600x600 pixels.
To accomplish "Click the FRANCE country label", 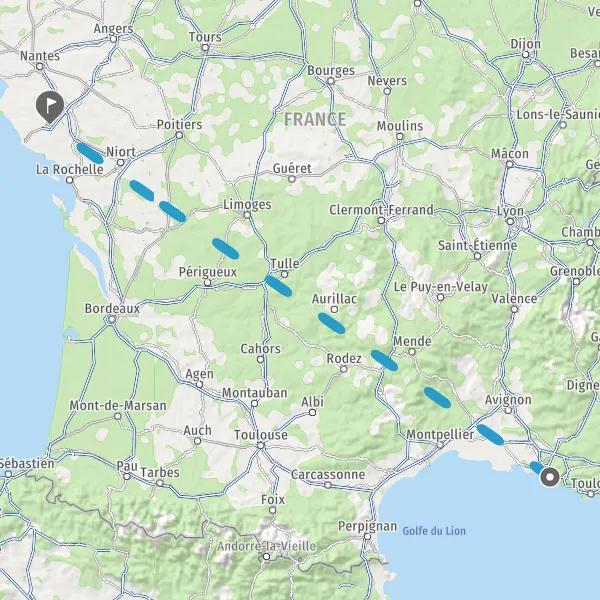I will (x=315, y=119).
